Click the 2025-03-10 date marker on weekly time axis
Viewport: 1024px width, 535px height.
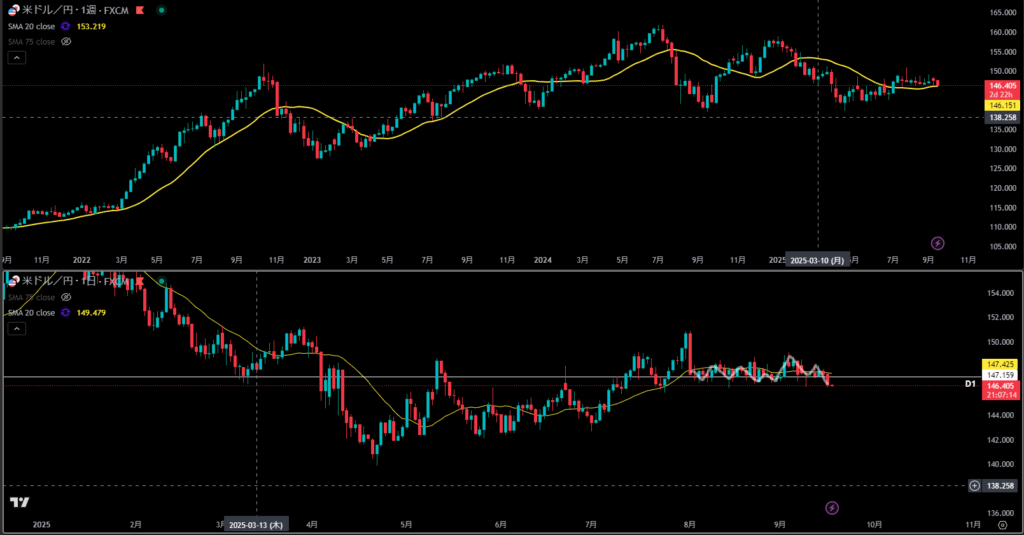tap(818, 259)
